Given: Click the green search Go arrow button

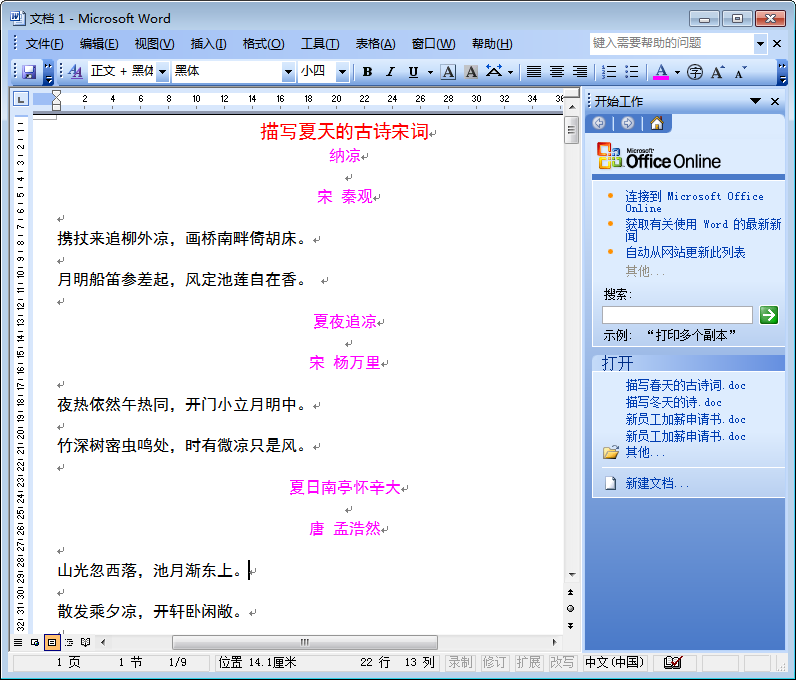Looking at the screenshot, I should pos(769,315).
